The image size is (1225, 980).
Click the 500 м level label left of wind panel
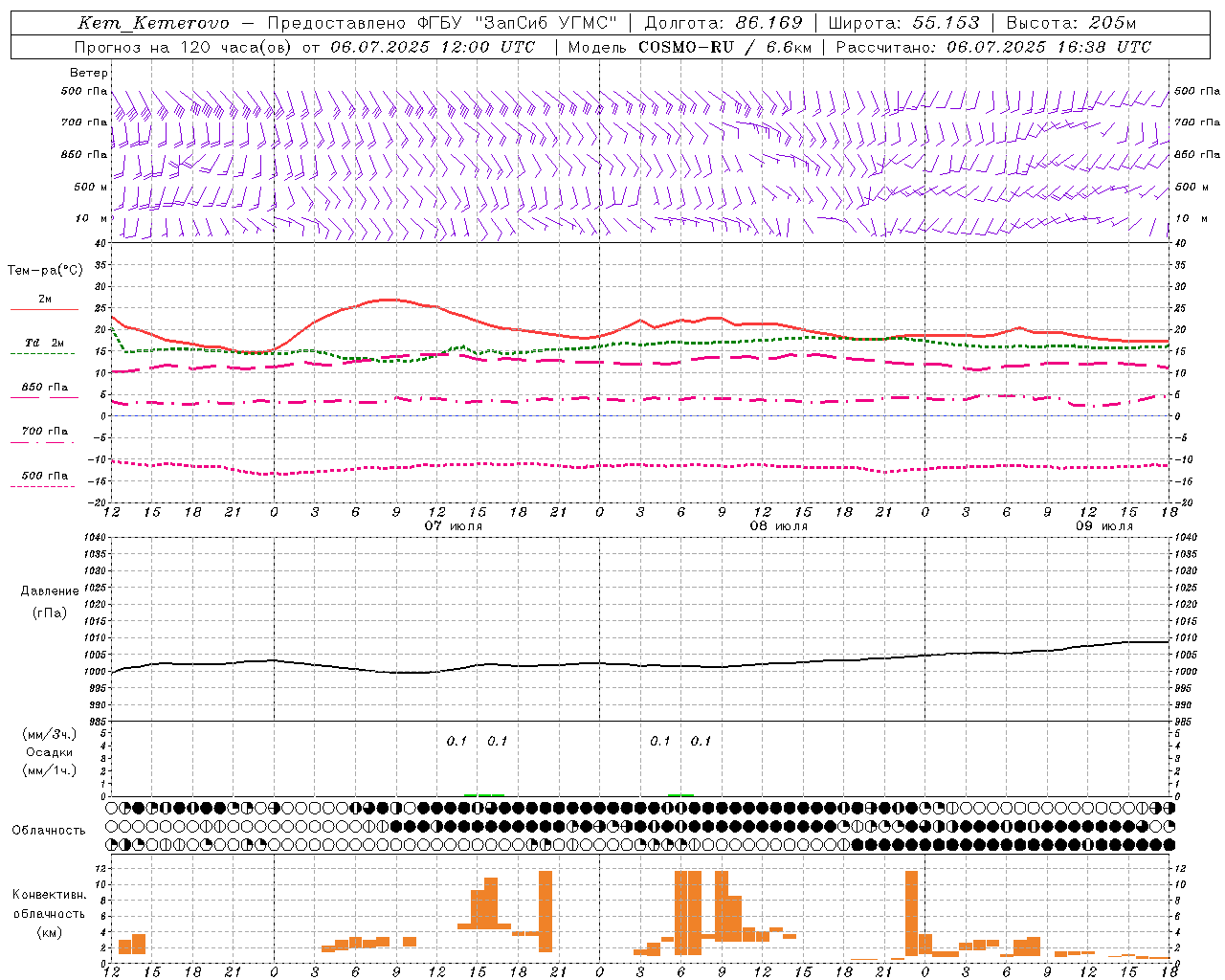point(91,187)
